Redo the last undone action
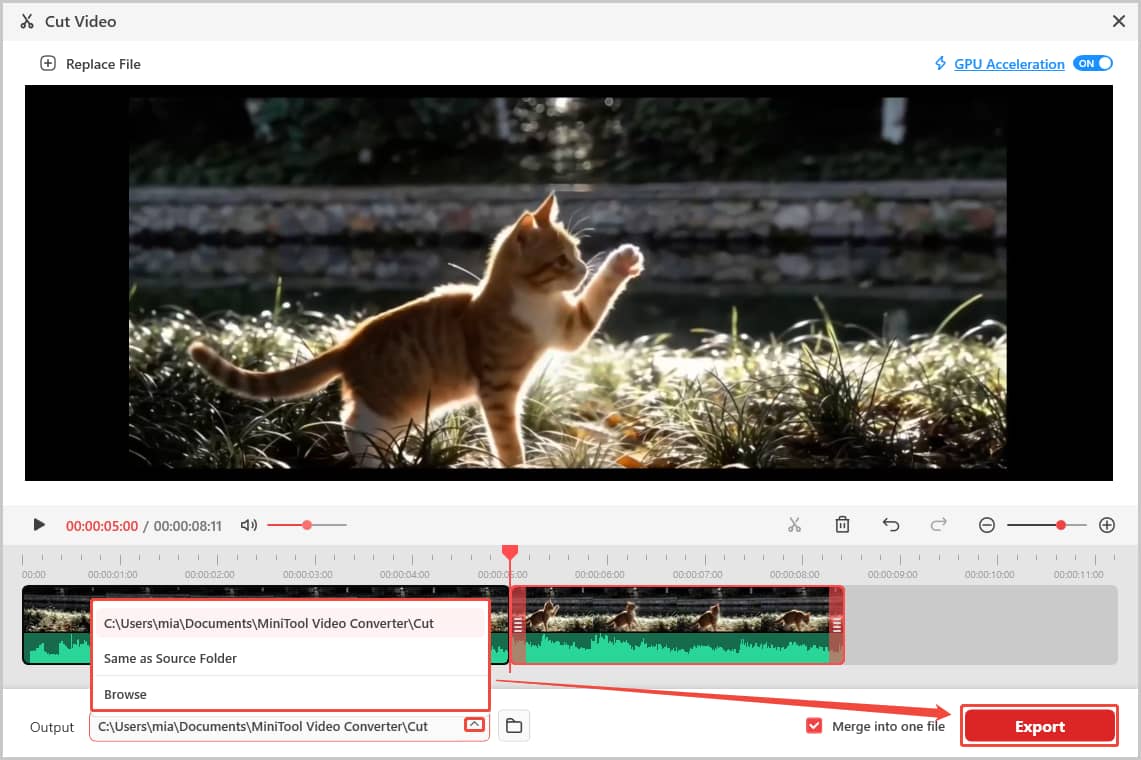This screenshot has width=1141, height=760. 939,525
